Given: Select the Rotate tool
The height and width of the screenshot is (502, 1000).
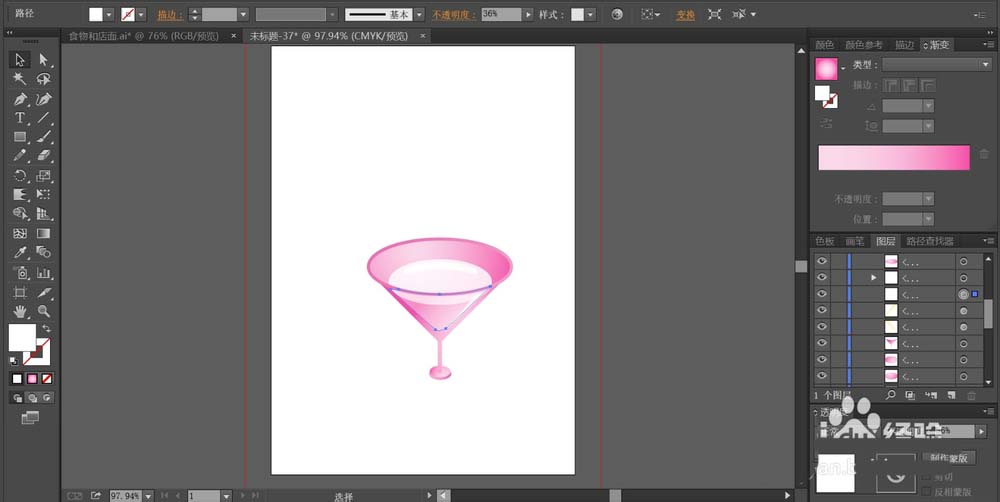Looking at the screenshot, I should coord(20,176).
